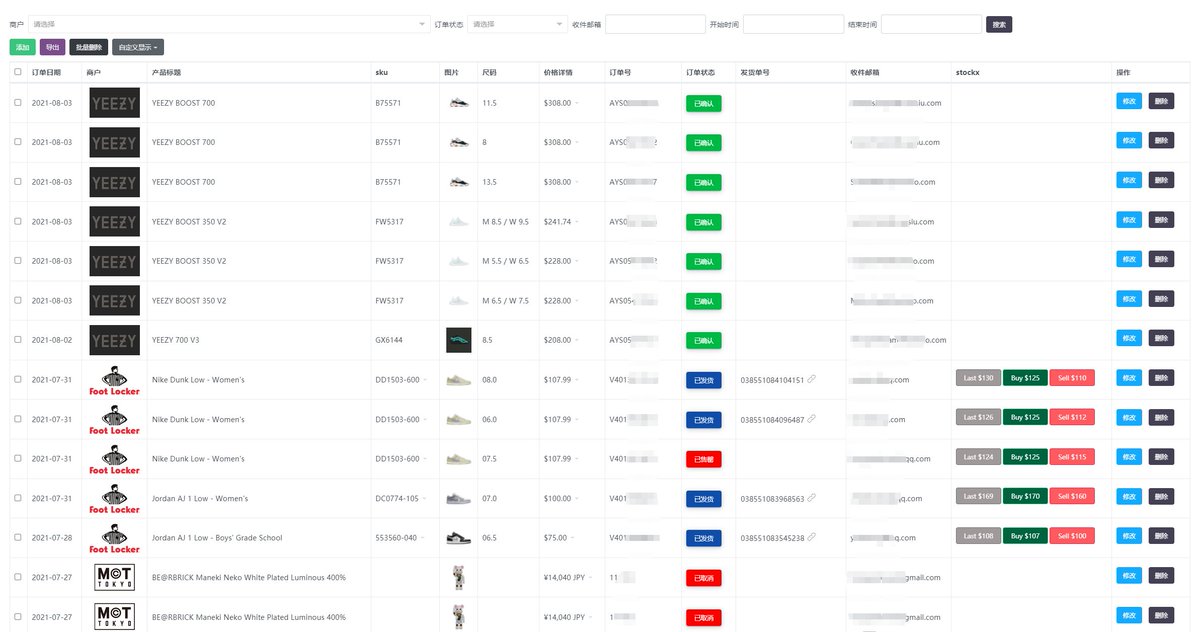Open tracking link icon beside 038551084096487
Image resolution: width=1200 pixels, height=632 pixels.
[x=812, y=419]
